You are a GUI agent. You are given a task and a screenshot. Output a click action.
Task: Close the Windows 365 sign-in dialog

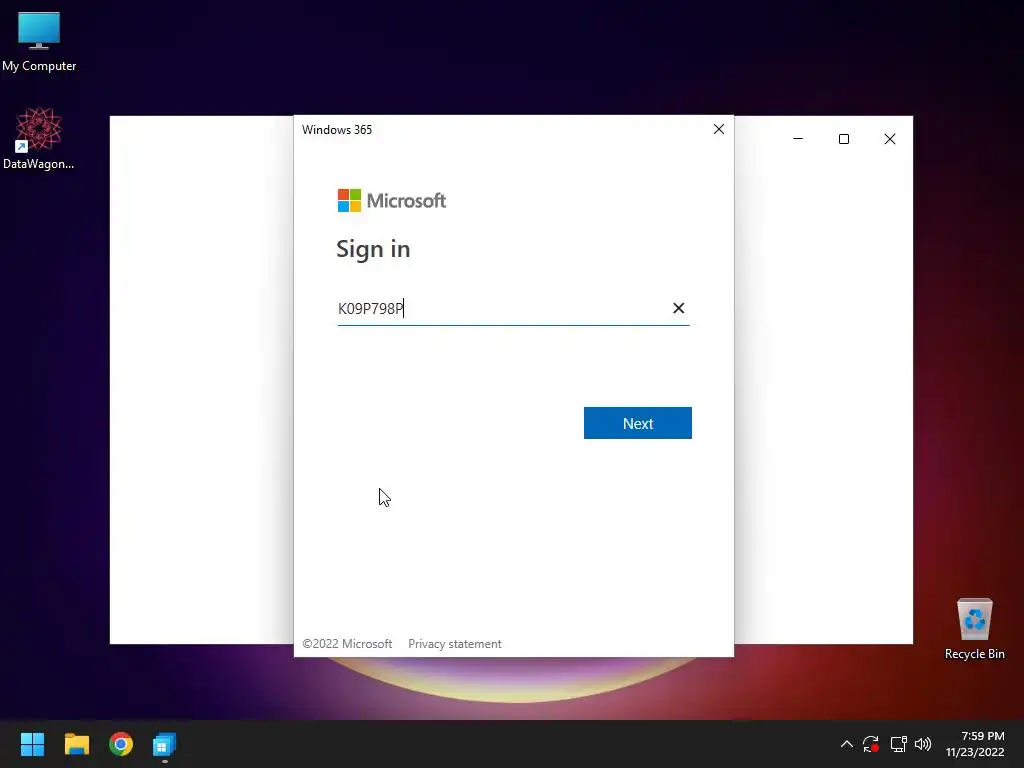[x=719, y=129]
